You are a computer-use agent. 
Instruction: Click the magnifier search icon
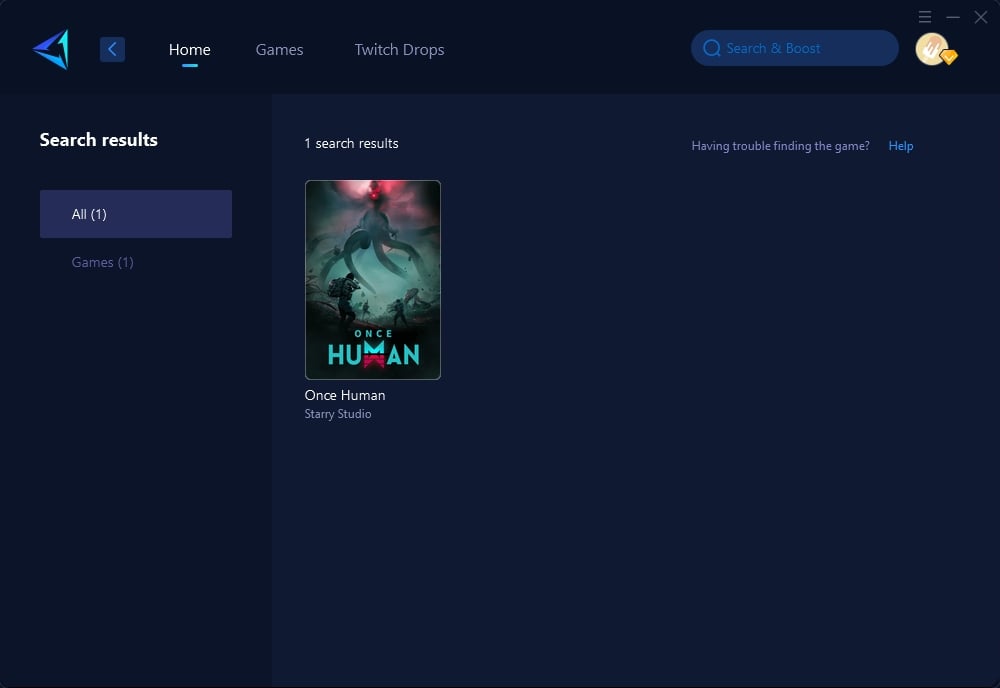(x=712, y=48)
